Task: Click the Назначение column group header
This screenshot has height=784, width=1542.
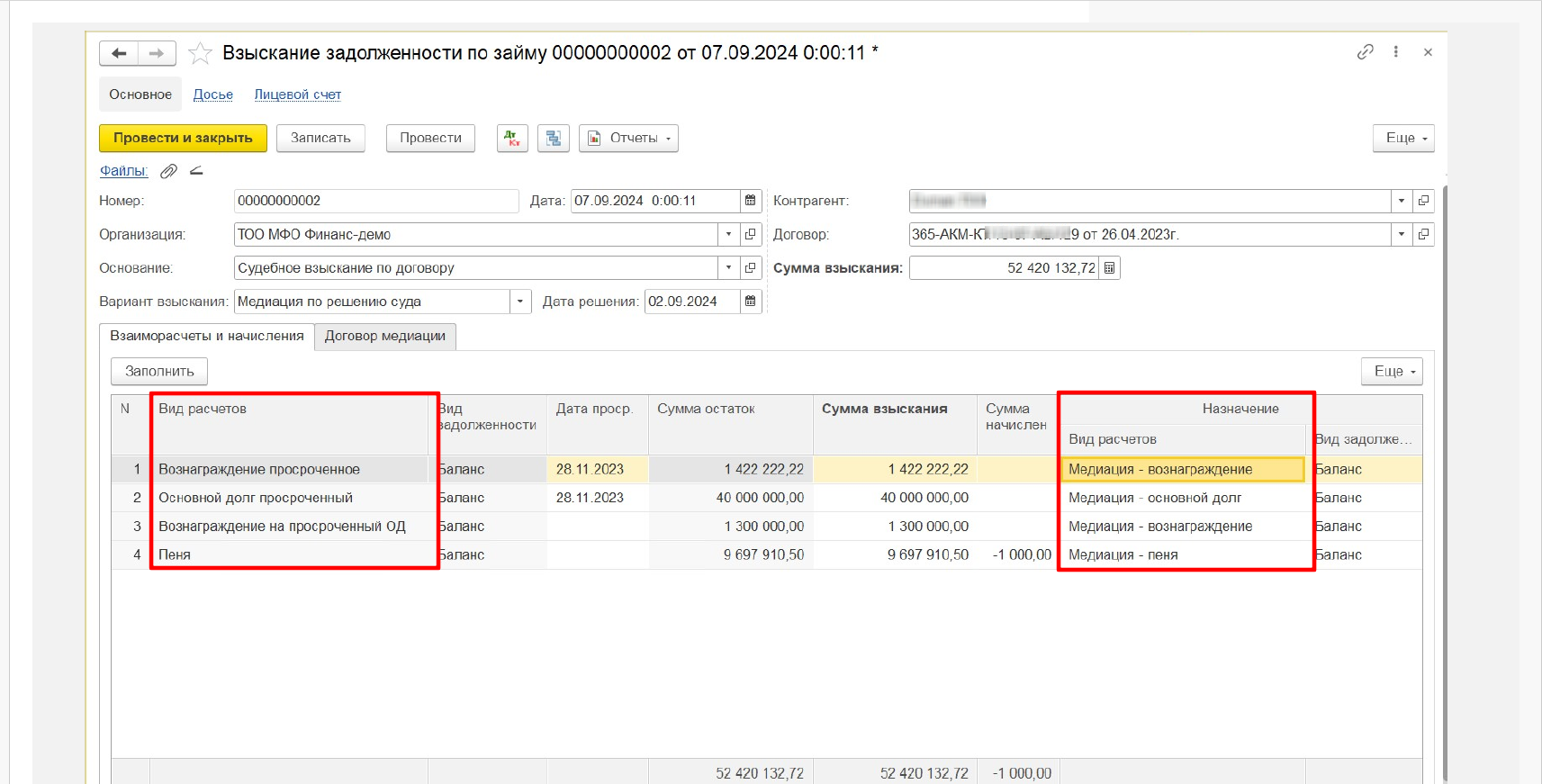Action: click(x=1240, y=409)
